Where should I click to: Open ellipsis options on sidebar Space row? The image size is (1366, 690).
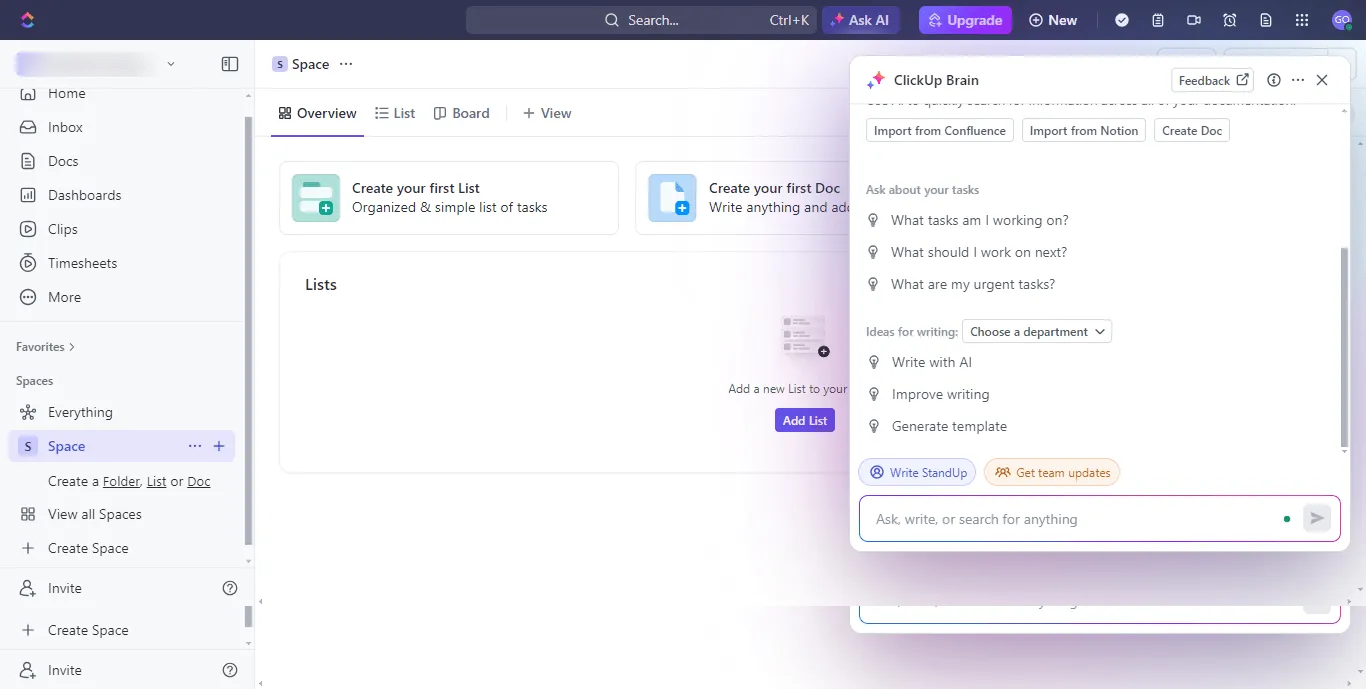[195, 446]
